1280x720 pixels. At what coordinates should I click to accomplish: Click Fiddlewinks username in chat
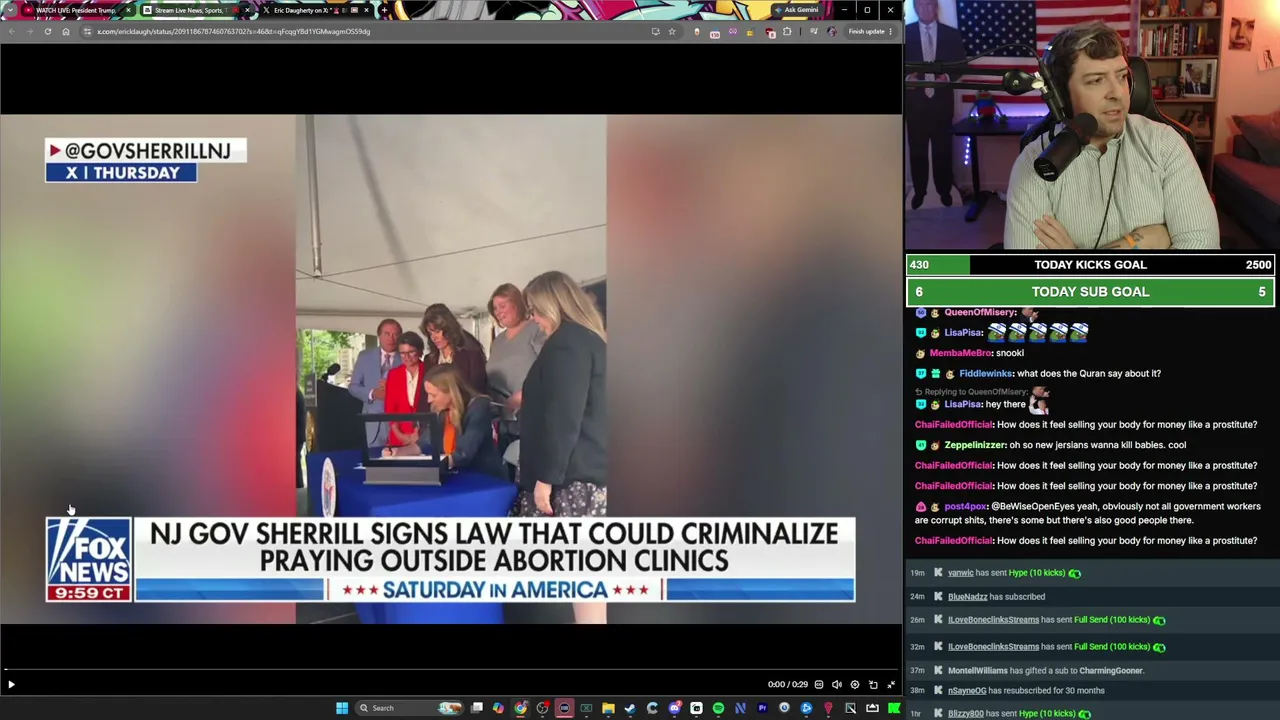(985, 374)
